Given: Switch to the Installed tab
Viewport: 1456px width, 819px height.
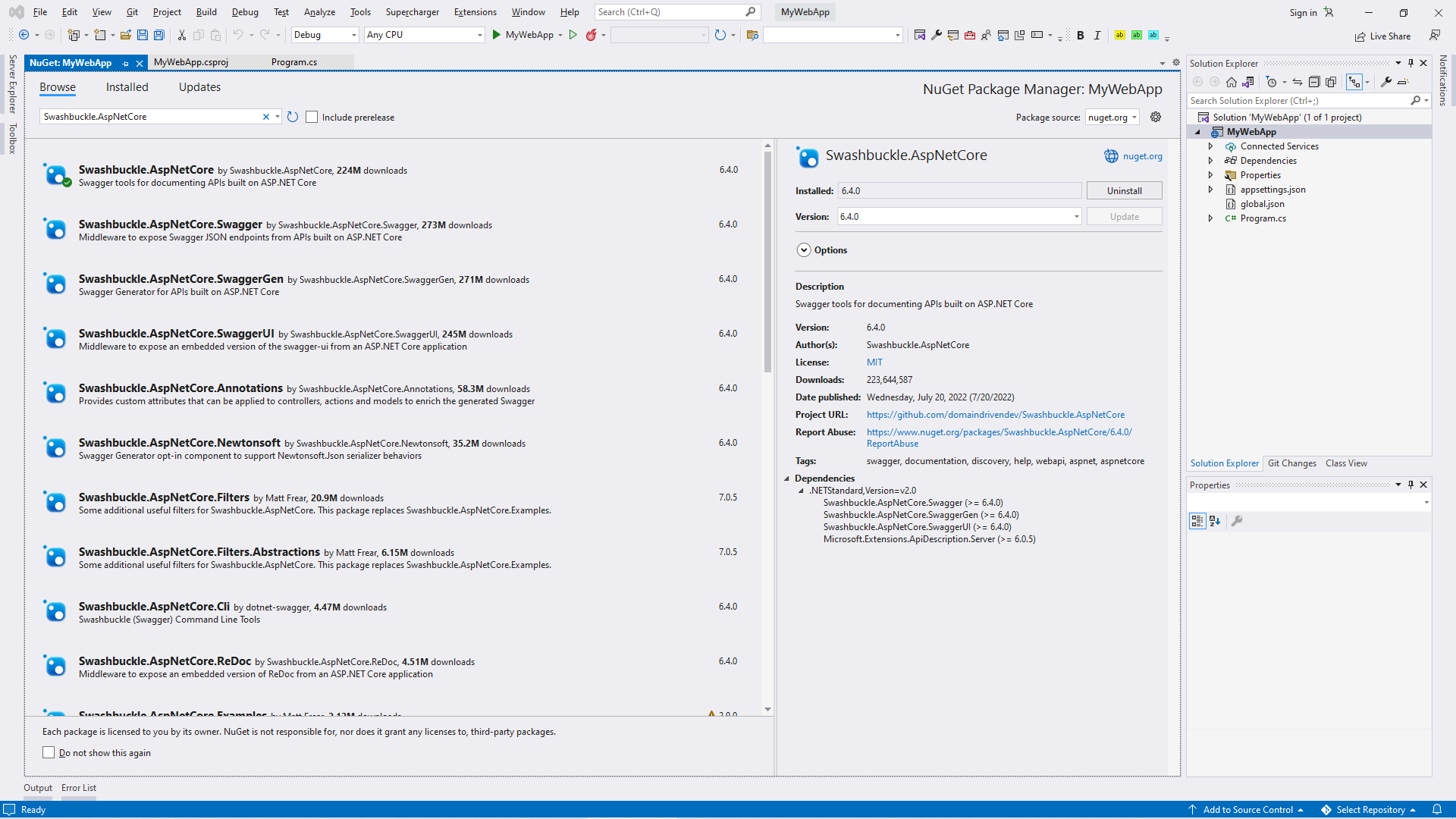Looking at the screenshot, I should tap(127, 87).
